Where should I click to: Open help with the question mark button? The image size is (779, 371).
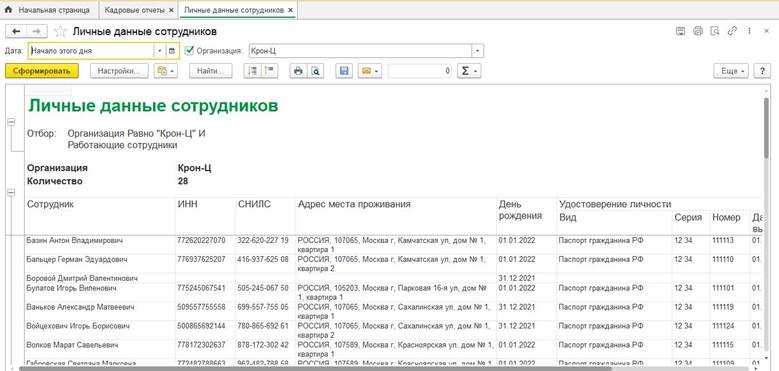(762, 71)
